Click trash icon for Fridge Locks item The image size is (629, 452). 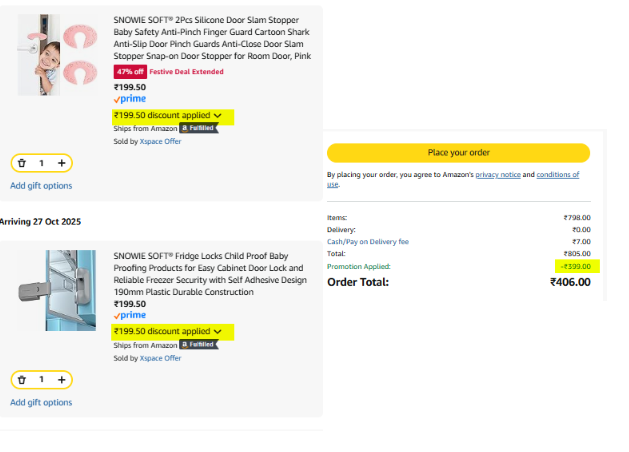[x=22, y=380]
